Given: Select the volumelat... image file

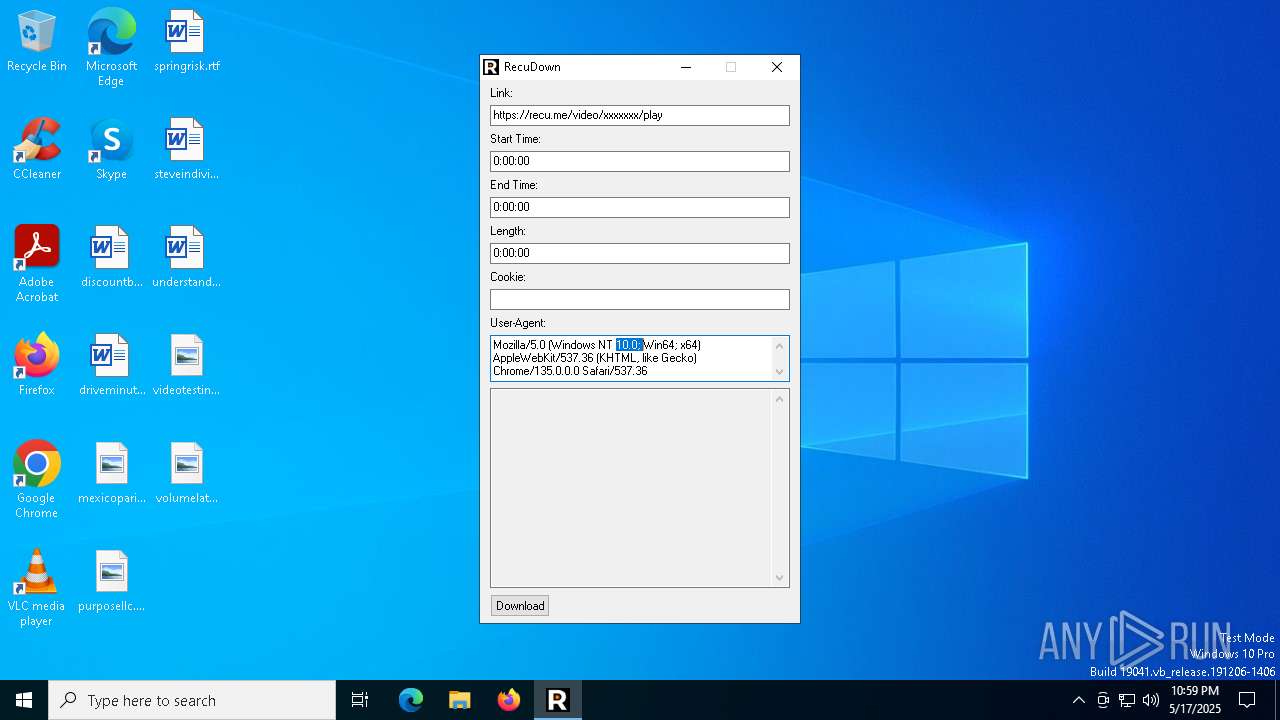Looking at the screenshot, I should point(186,474).
